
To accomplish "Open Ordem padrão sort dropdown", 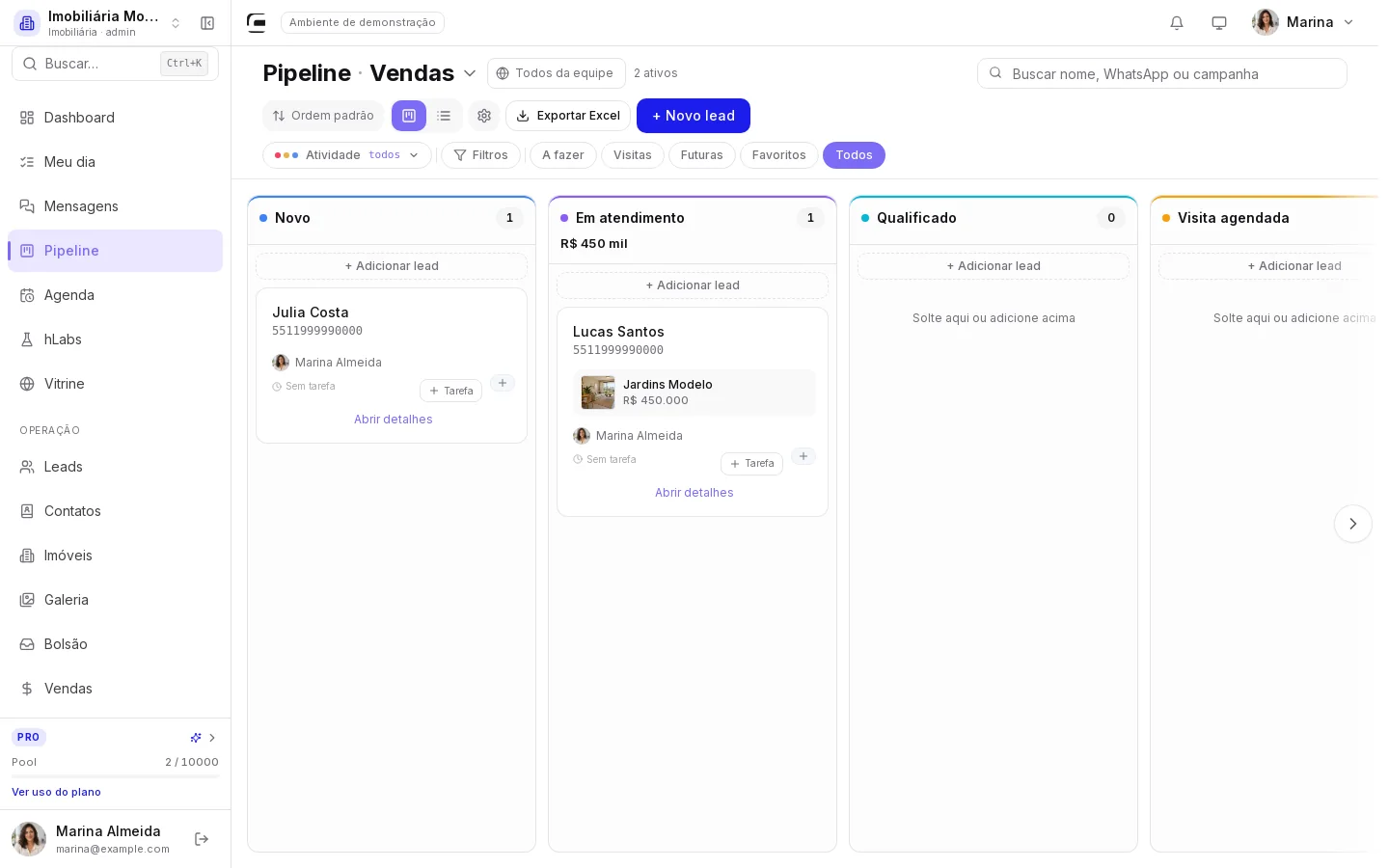I will 323,116.
